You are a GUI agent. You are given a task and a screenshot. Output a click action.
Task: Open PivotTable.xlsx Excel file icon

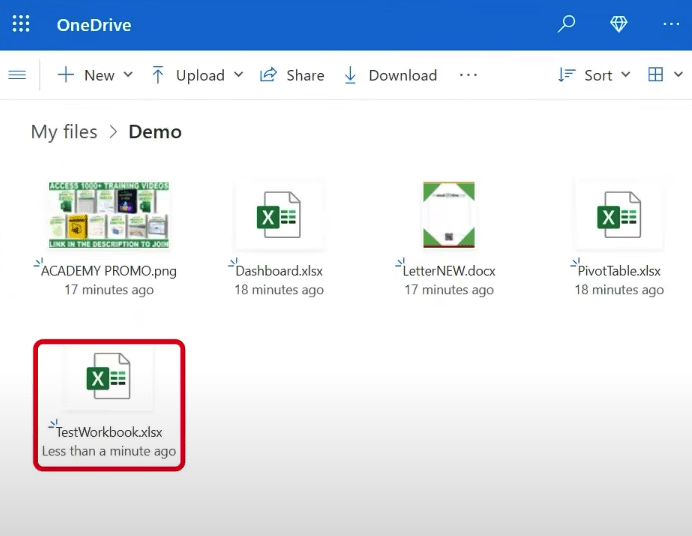(619, 215)
